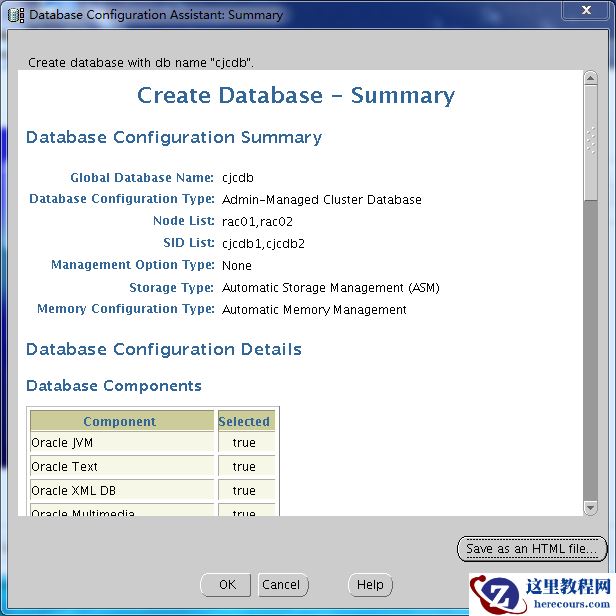Save the summary as an HTML file
The height and width of the screenshot is (616, 616).
532,548
